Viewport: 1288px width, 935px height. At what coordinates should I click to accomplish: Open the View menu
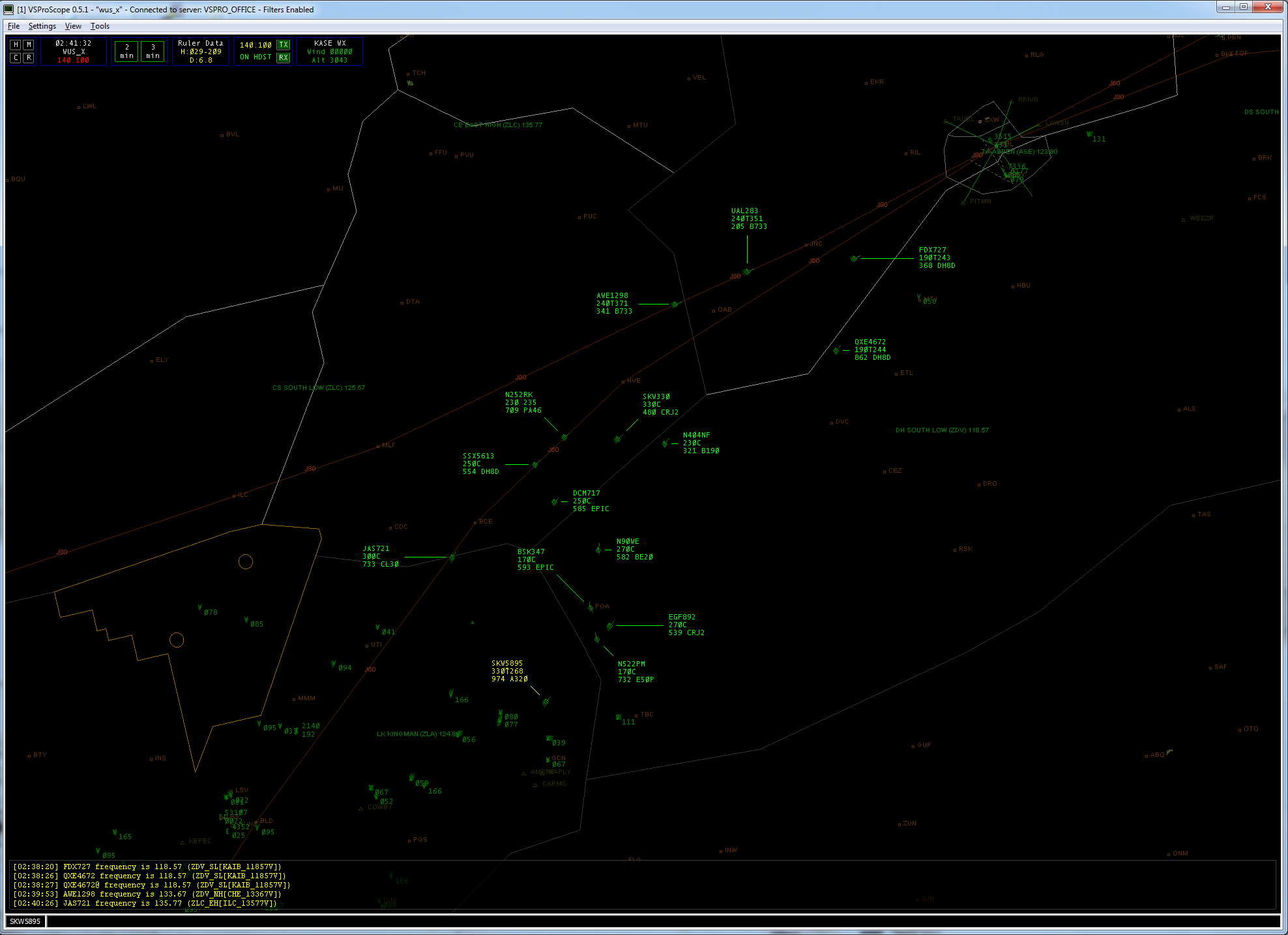[x=73, y=26]
